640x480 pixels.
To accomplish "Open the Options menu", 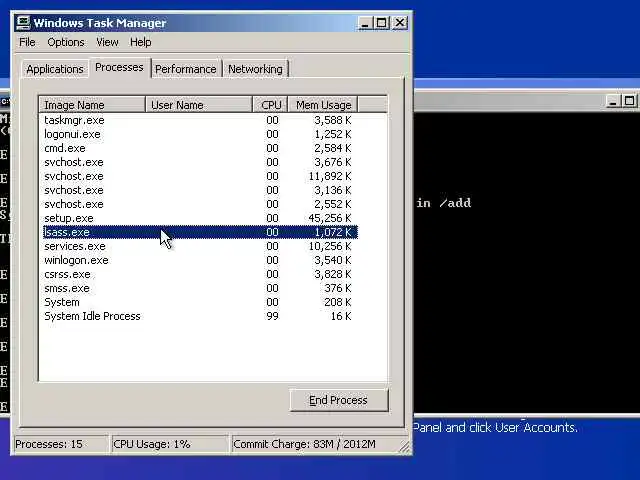I will click(x=66, y=42).
